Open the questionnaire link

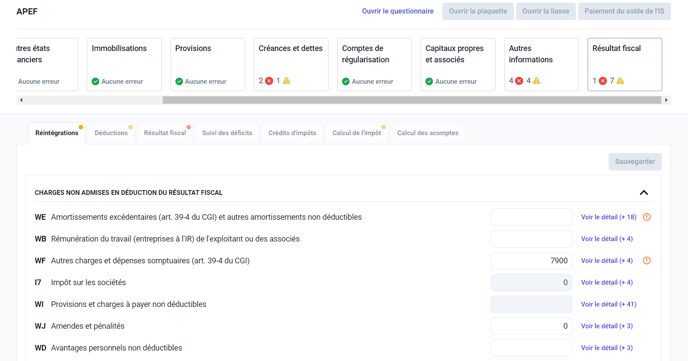(398, 11)
